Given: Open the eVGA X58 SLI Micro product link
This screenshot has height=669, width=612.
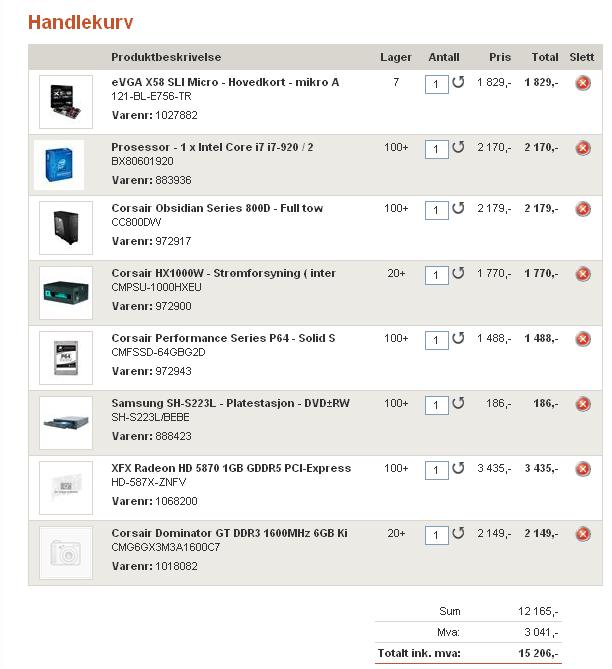Looking at the screenshot, I should 225,82.
